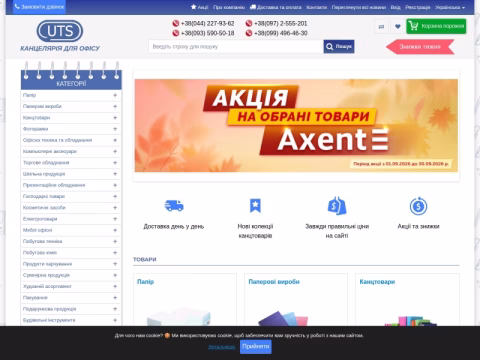Click the Акції та знижки label
480x360 pixels.
click(418, 226)
